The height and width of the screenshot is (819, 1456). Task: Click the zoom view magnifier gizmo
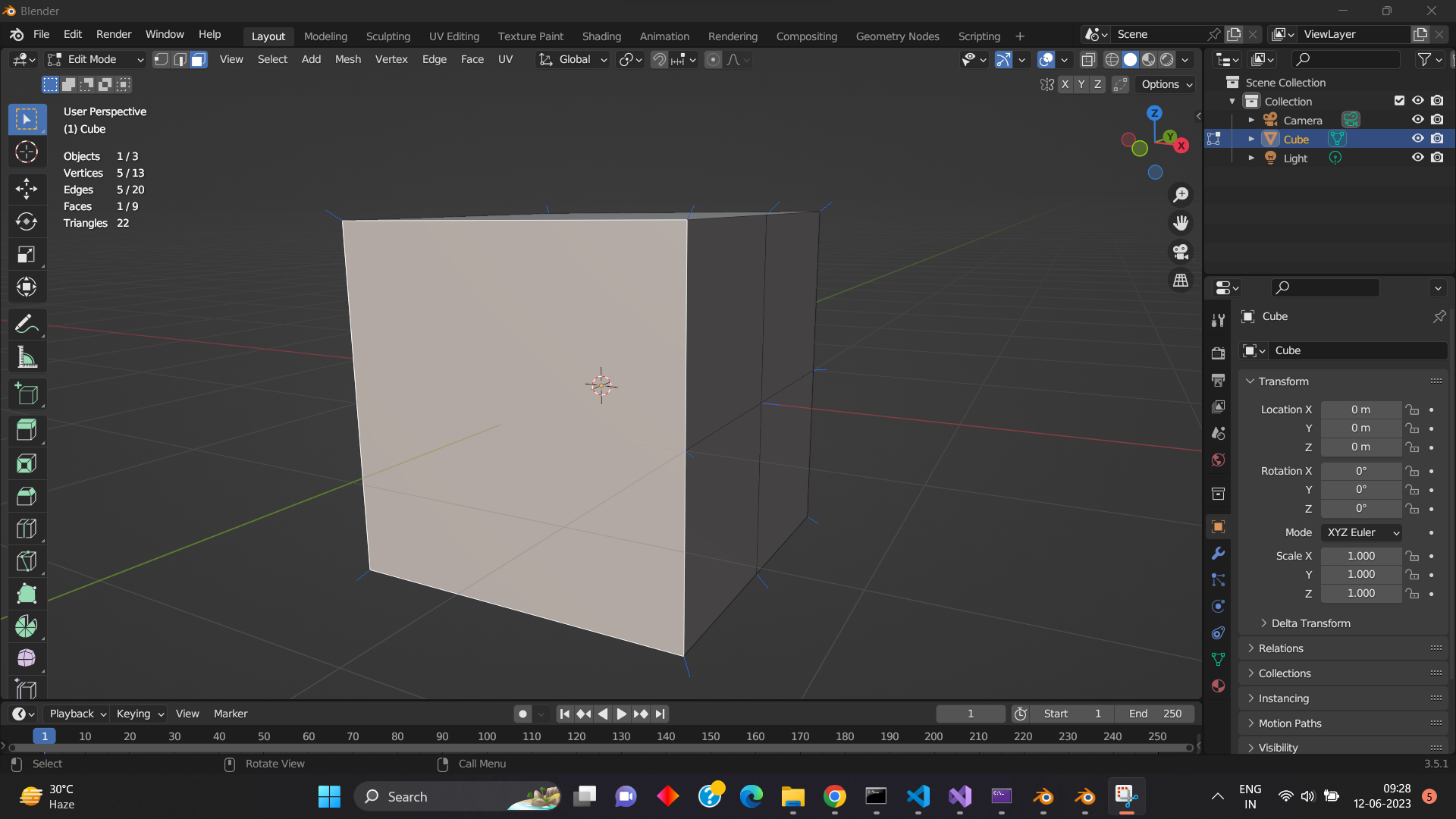(1181, 195)
